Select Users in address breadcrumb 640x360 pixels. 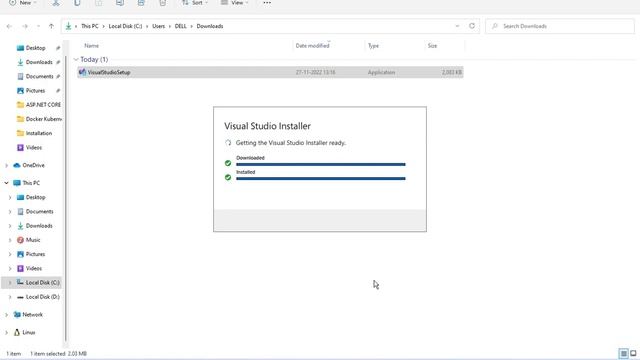159,26
